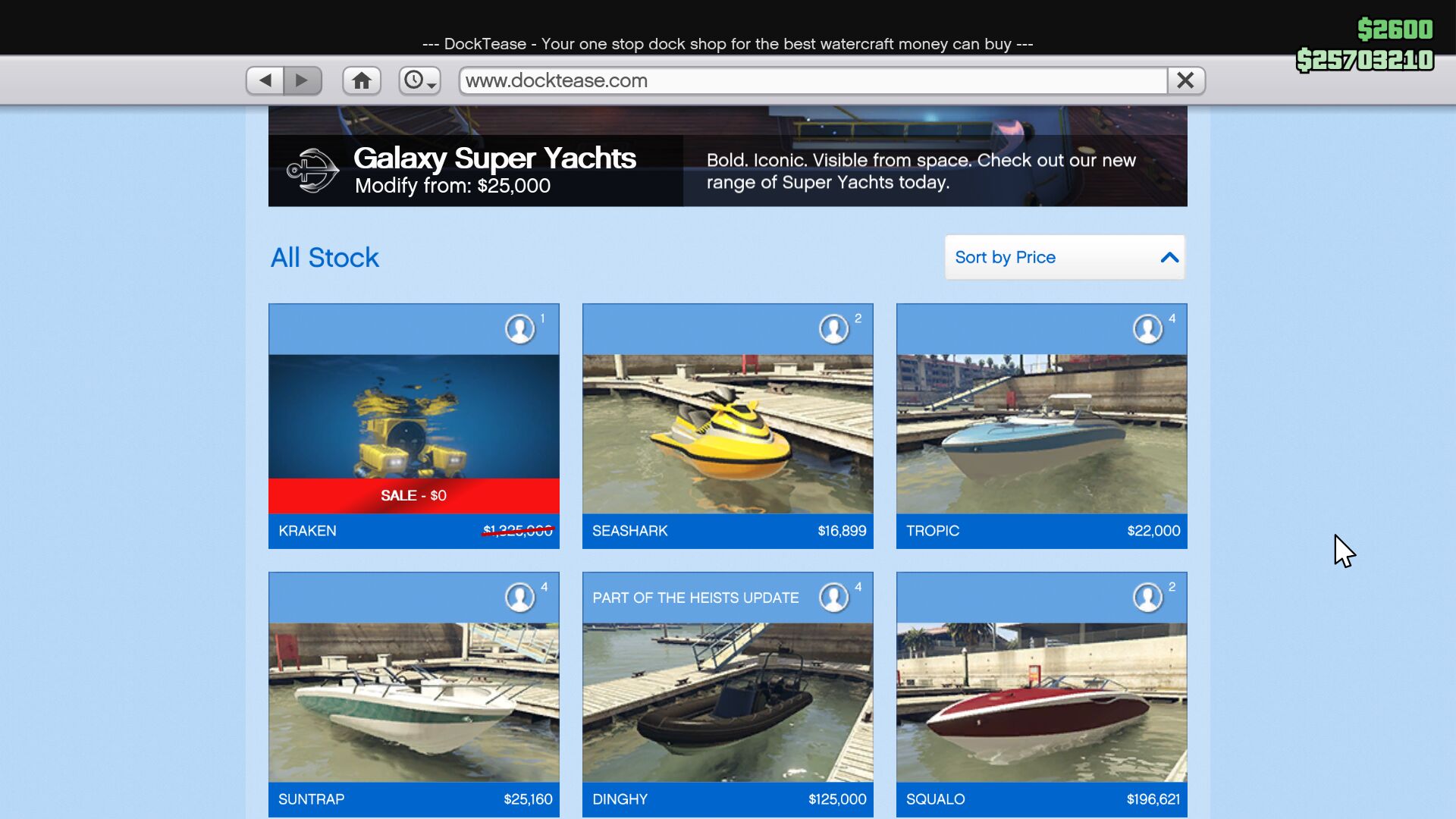Click the Squalo passenger seat icon
This screenshot has height=819, width=1456.
click(x=1148, y=598)
